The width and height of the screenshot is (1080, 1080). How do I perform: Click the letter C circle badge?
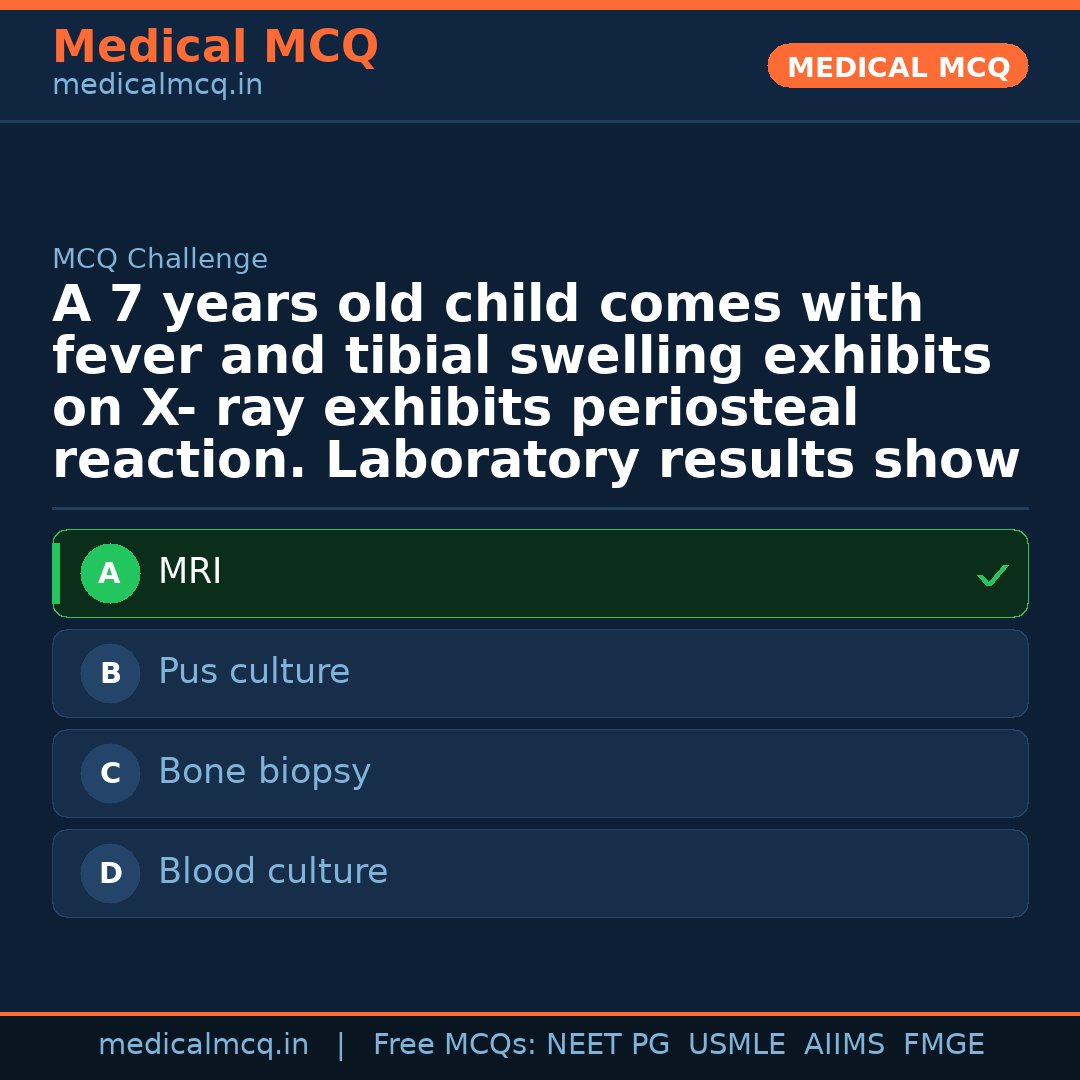tap(110, 774)
